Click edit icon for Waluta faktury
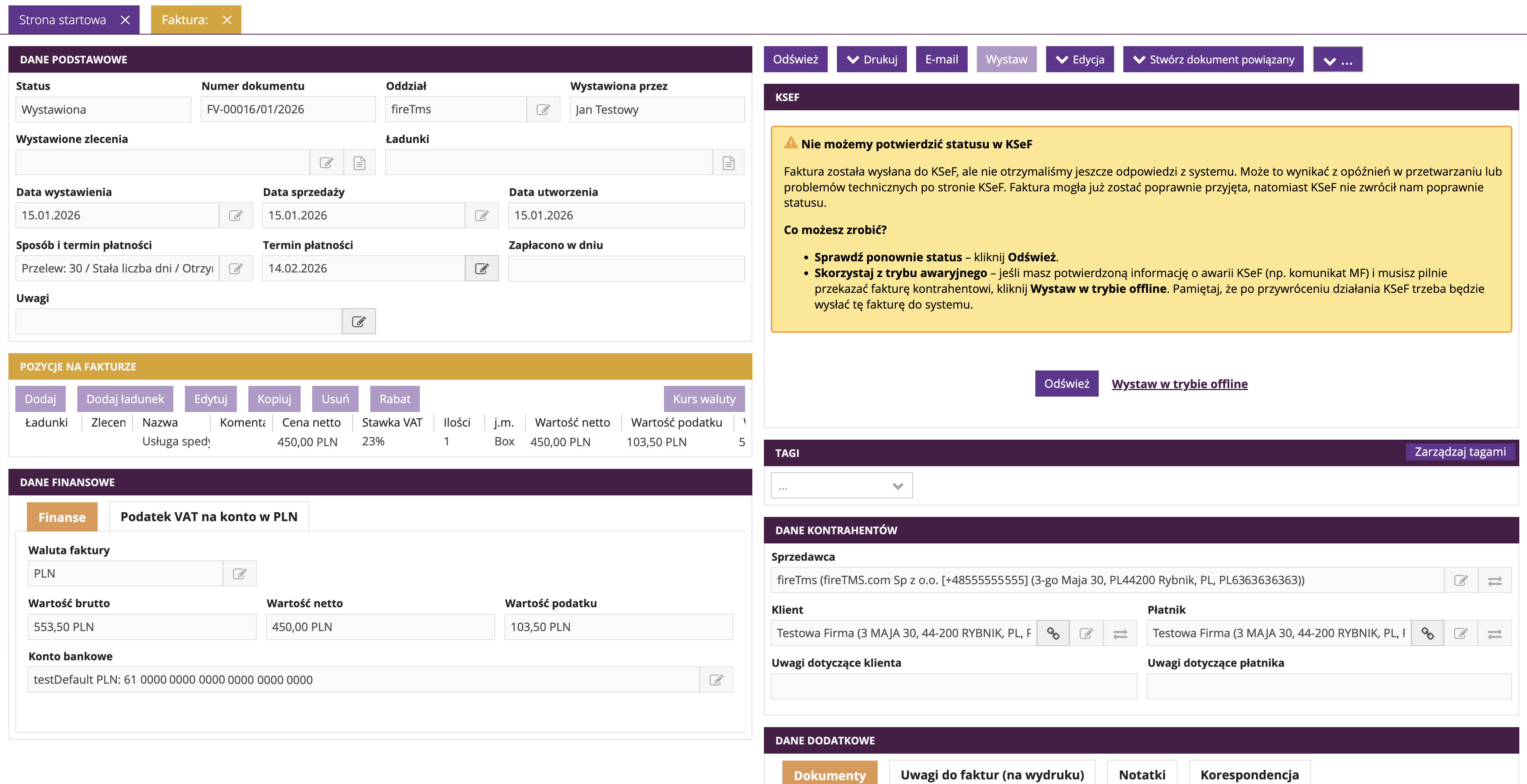Screen dimensions: 1527x784 [x=240, y=574]
